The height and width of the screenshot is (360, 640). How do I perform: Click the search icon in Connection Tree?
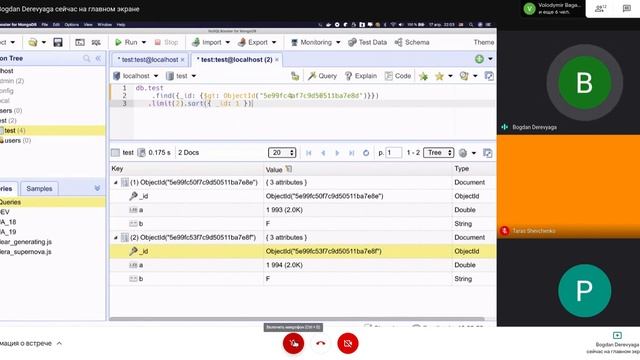86,58
